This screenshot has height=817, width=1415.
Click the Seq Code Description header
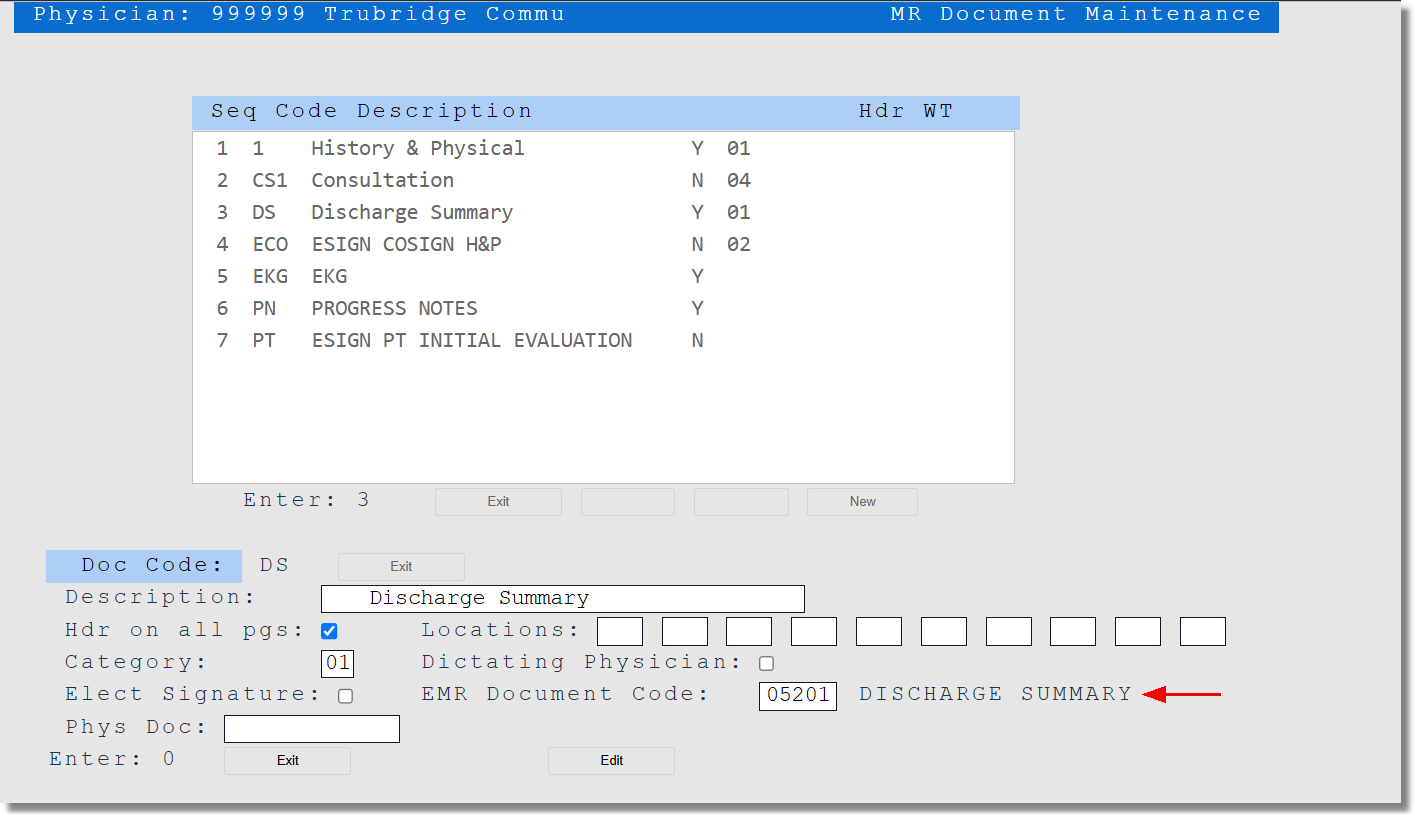pyautogui.click(x=371, y=111)
